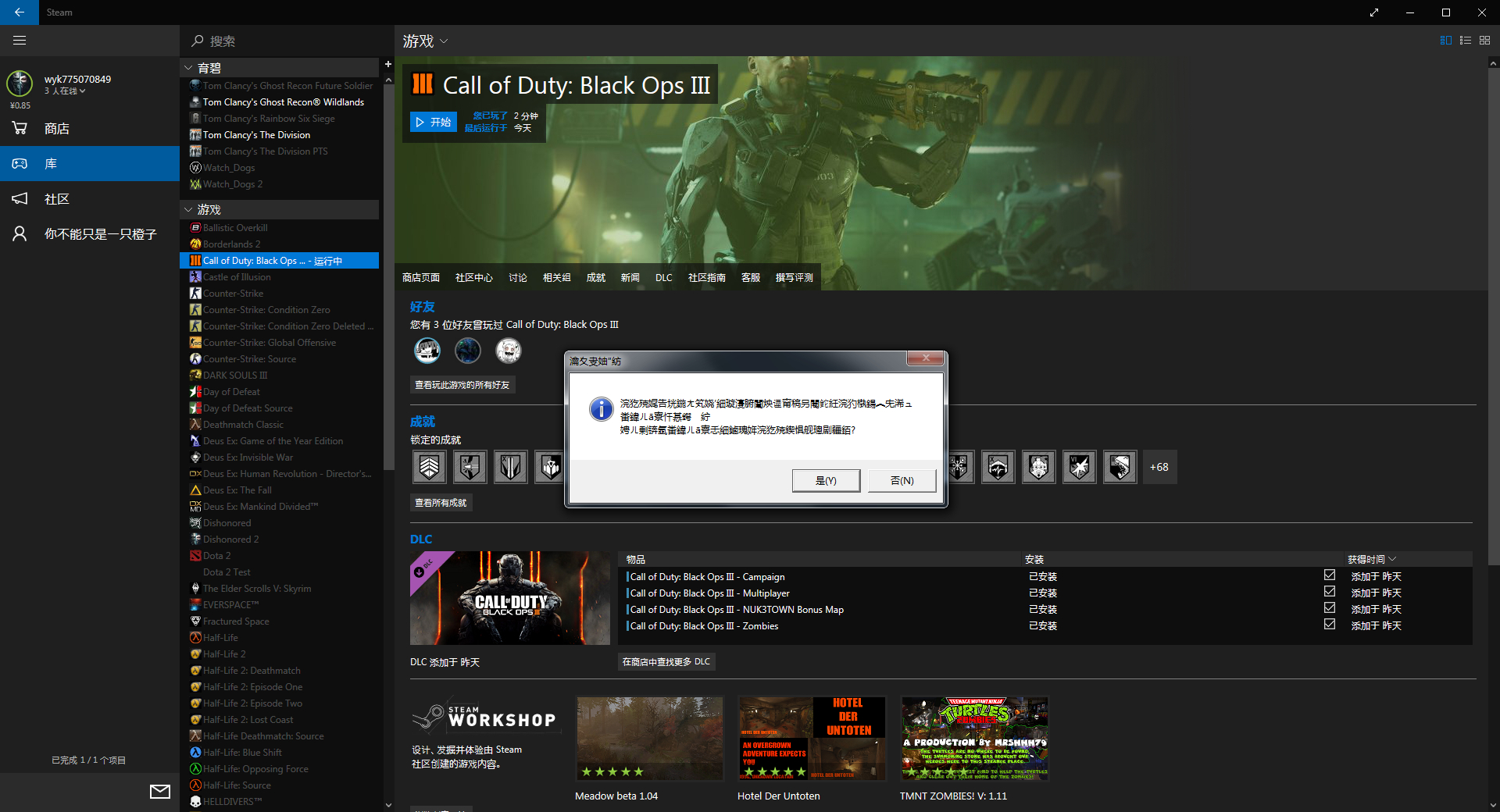Screen dimensions: 1500x812
Task: Click the stacked chevrons locked achievement icon
Action: click(430, 467)
